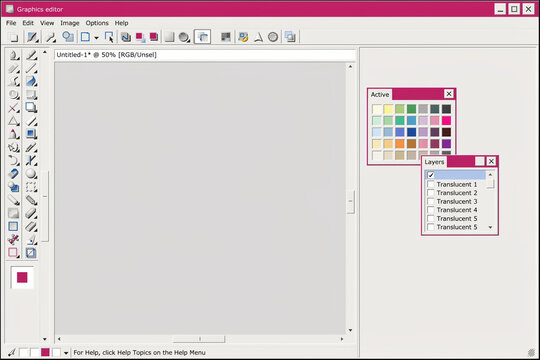Enable the Translucent 1 layer checkbox
540x360 pixels.
coord(431,184)
